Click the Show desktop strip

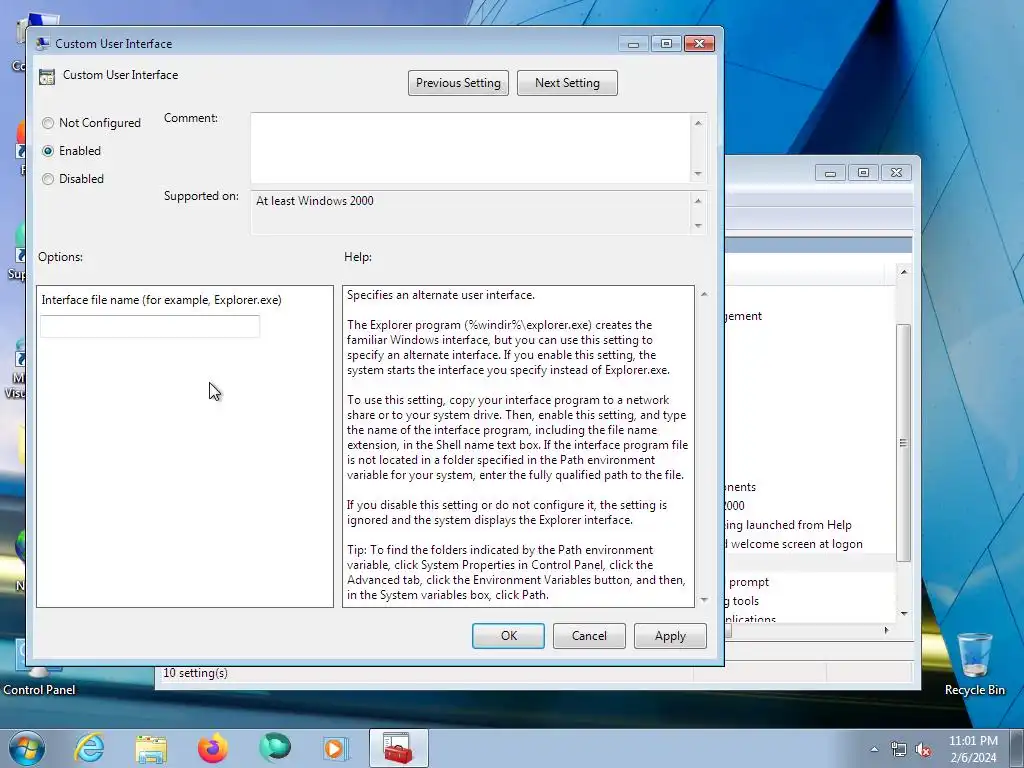[1017, 748]
